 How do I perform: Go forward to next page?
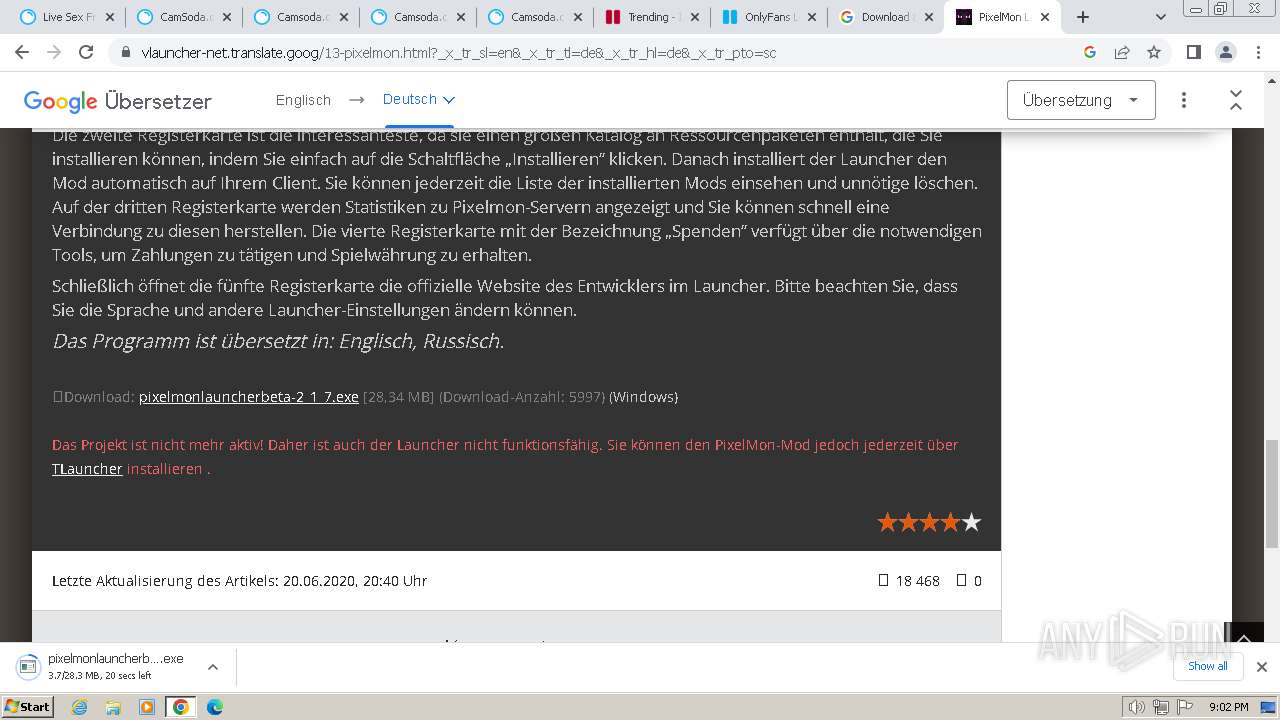point(54,52)
